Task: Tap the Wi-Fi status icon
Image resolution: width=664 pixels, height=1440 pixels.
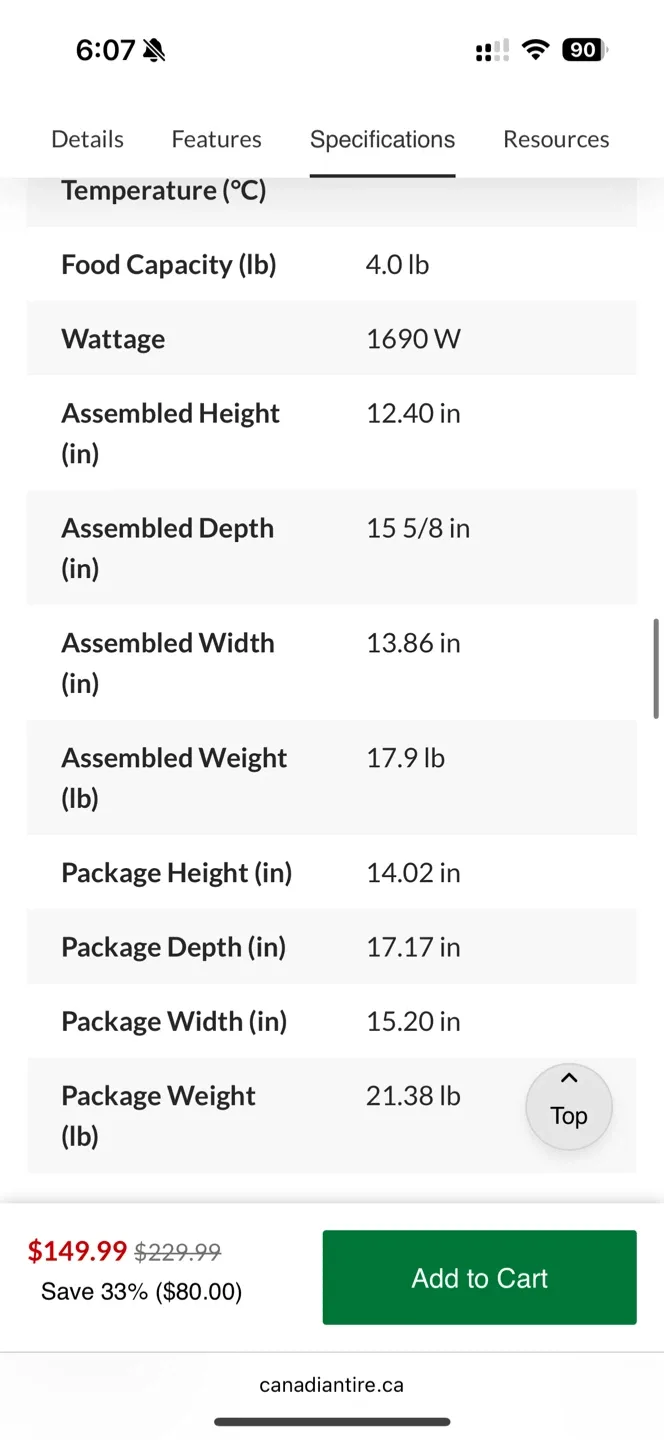Action: click(x=536, y=50)
